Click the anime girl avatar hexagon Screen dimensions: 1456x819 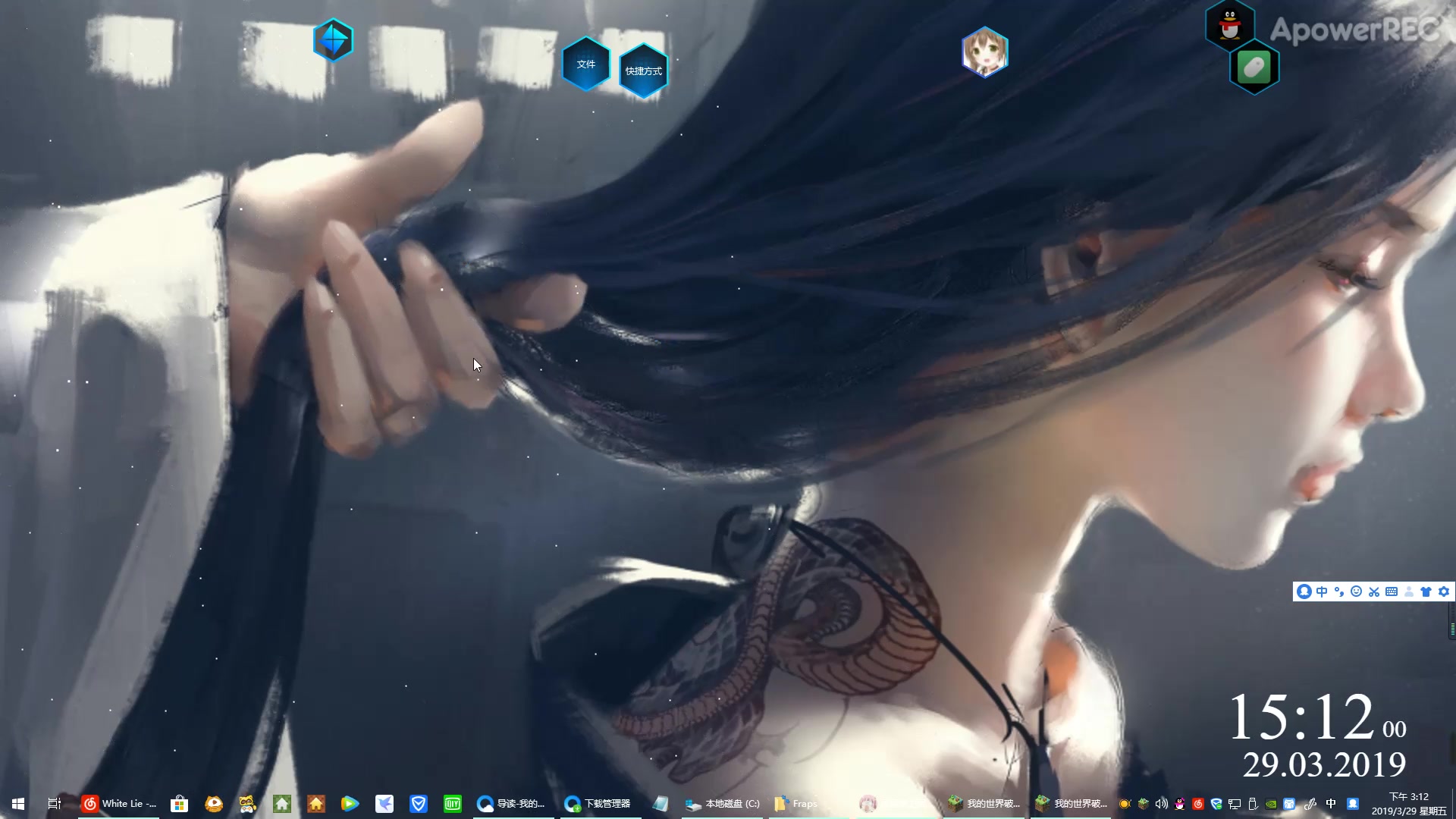(984, 52)
